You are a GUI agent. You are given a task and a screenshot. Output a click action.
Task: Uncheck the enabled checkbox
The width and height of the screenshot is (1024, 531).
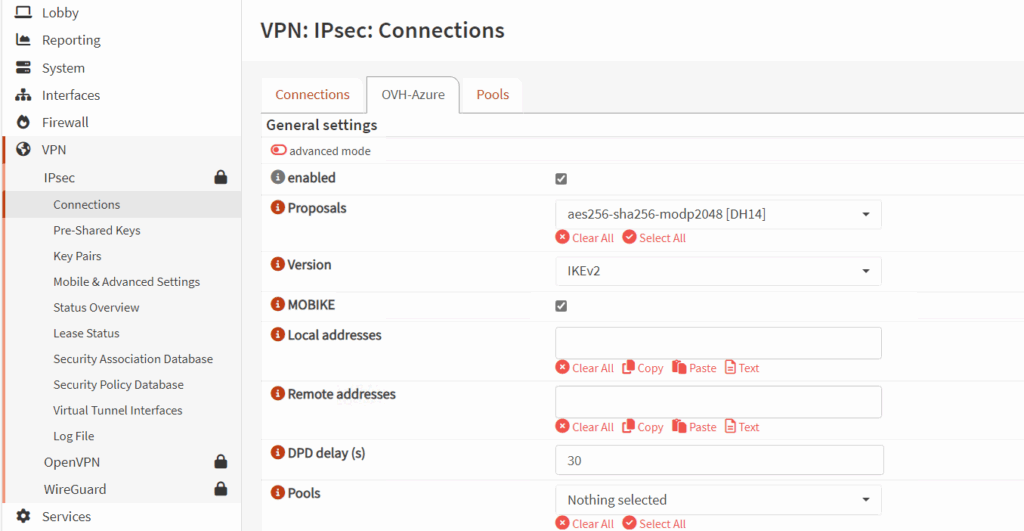[561, 179]
